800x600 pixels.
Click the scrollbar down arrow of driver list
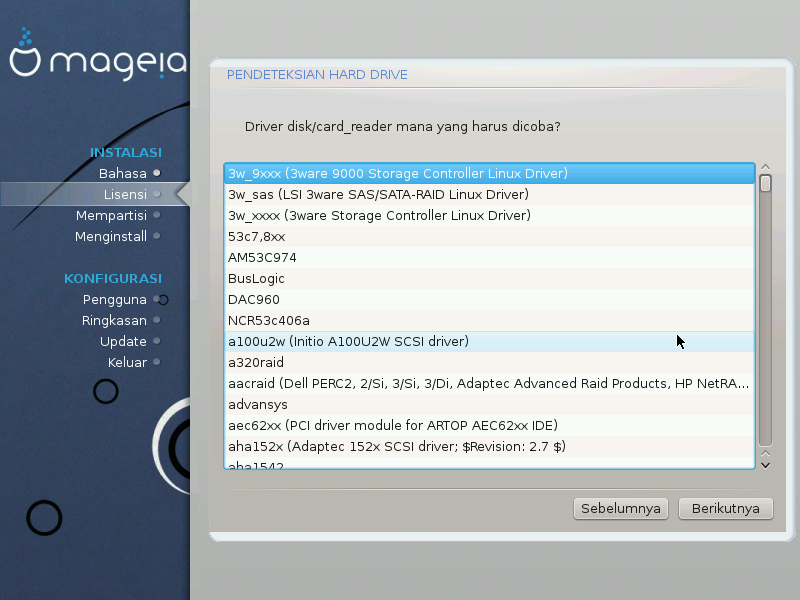point(765,465)
